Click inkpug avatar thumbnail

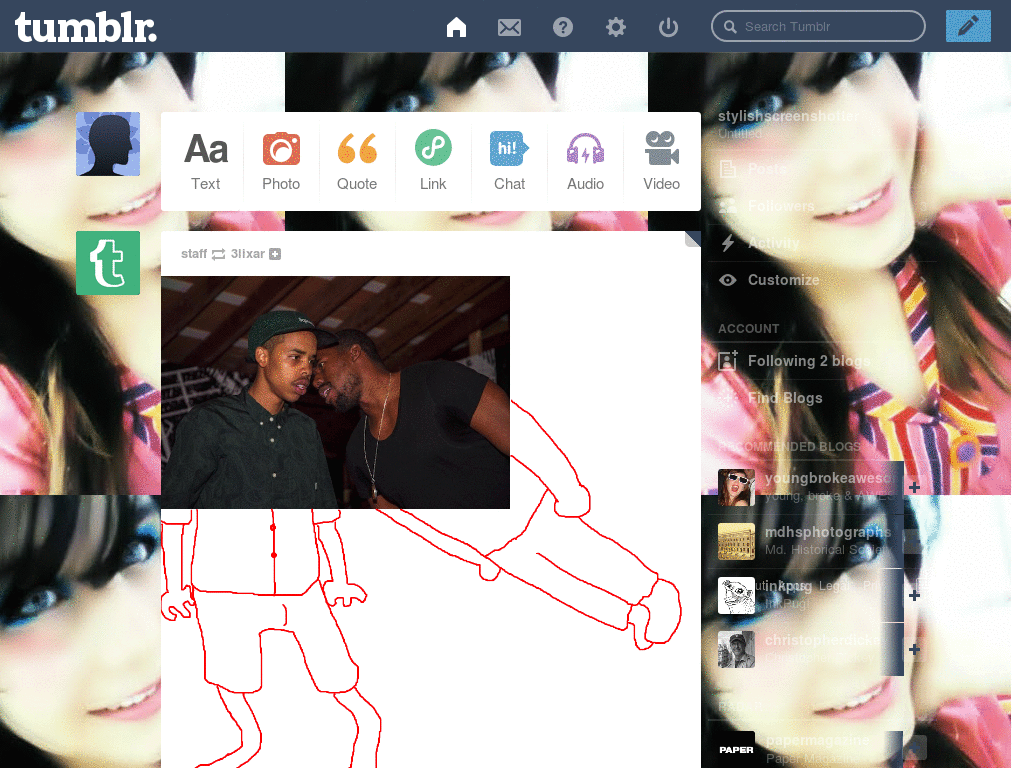[x=736, y=596]
